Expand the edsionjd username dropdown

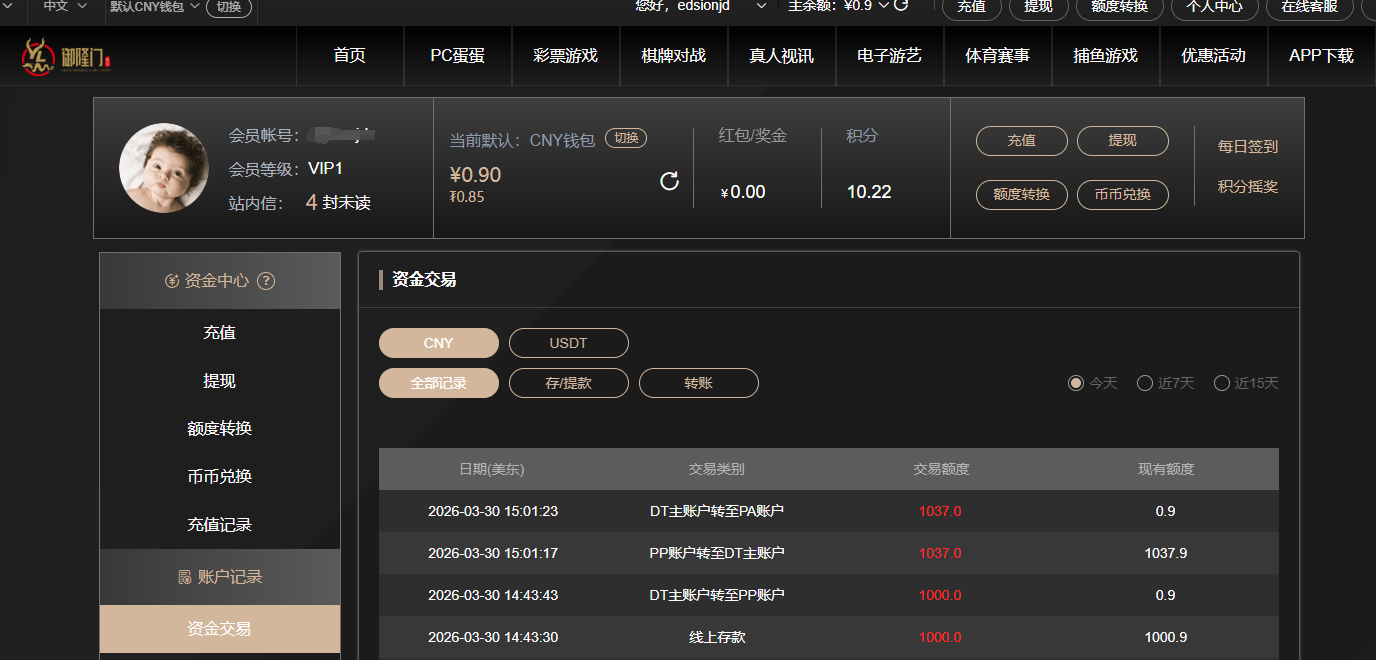pos(761,6)
